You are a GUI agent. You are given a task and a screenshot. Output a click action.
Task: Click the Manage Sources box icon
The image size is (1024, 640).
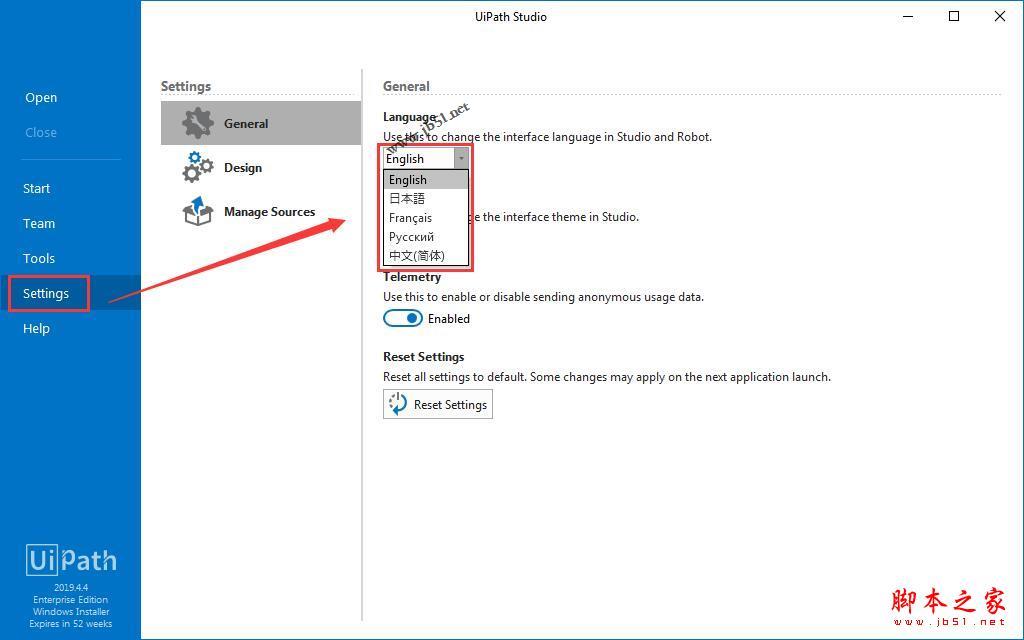pos(197,211)
